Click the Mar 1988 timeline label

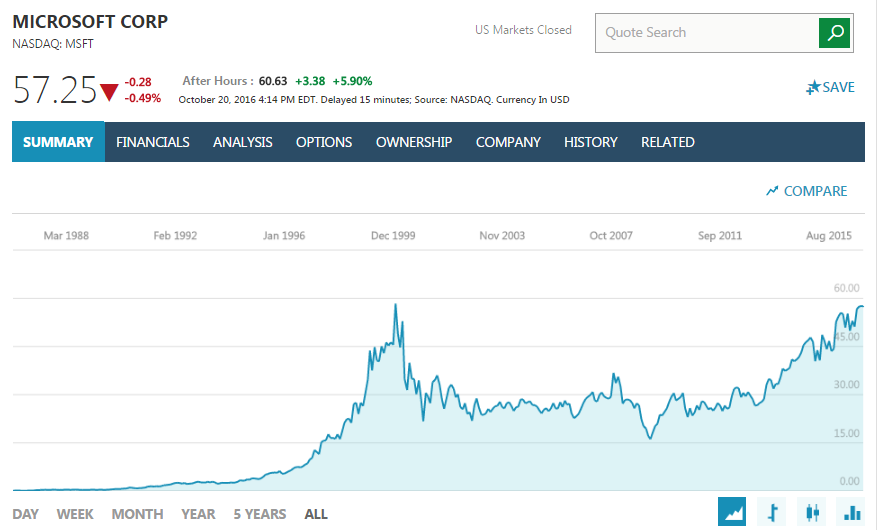pyautogui.click(x=66, y=235)
